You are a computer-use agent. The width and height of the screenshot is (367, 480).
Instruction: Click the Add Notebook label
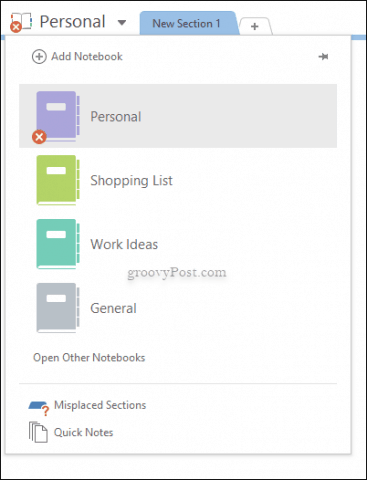coord(87,56)
